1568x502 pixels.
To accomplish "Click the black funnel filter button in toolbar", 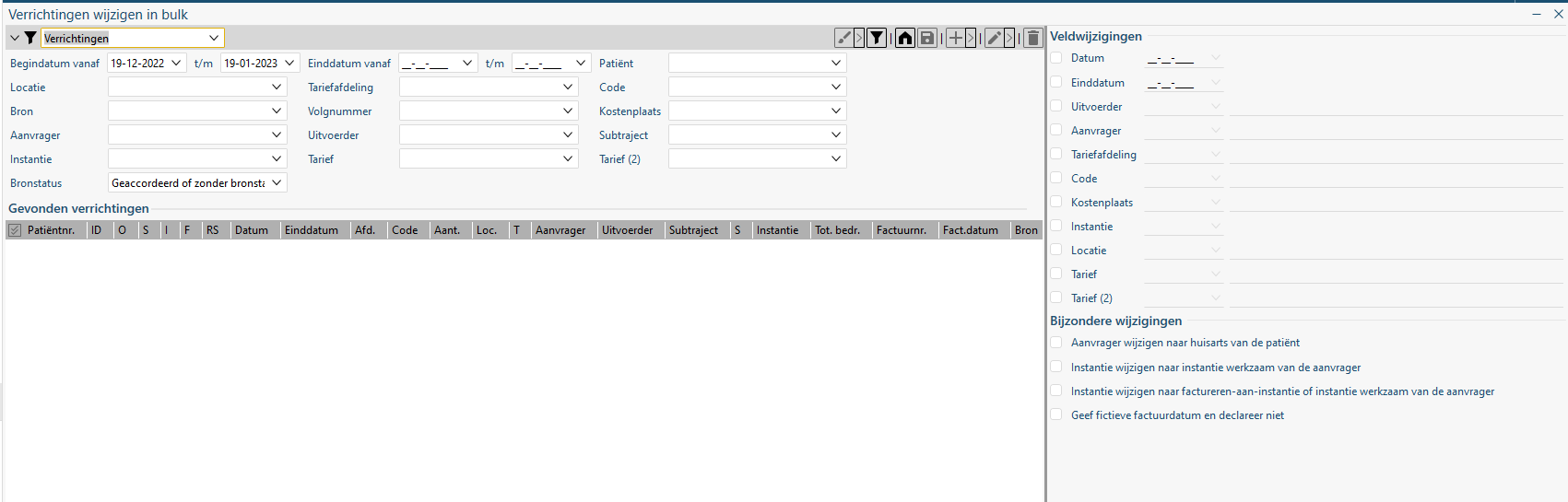I will pyautogui.click(x=878, y=38).
